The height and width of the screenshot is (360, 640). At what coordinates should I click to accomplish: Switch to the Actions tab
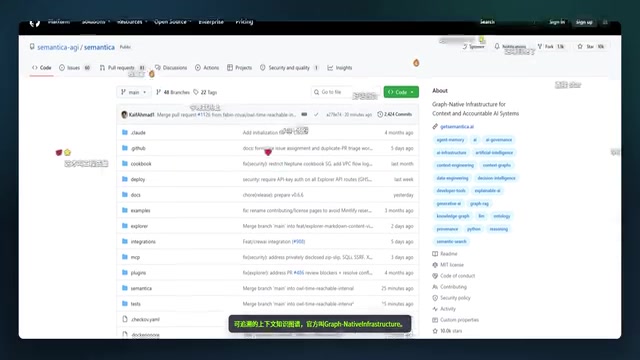coord(207,68)
